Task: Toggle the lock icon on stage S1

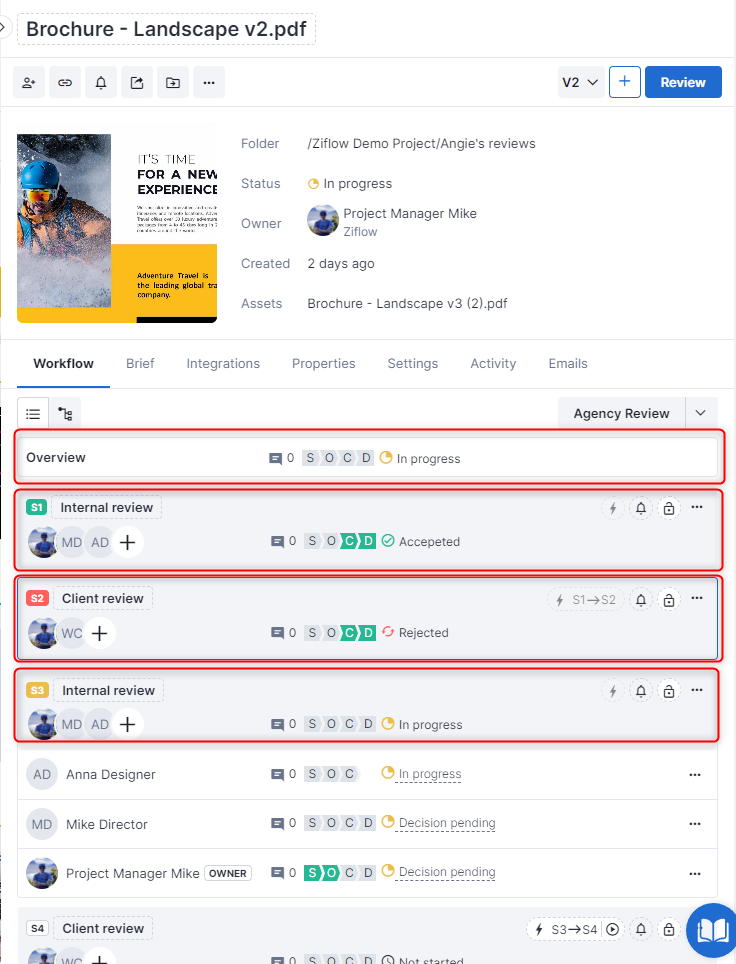Action: [669, 509]
